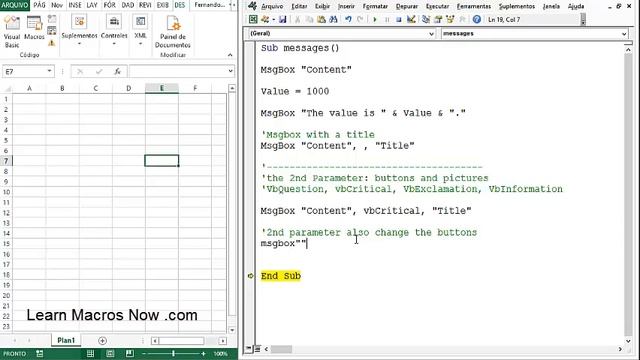Click the Copy icon in VBA toolbar
This screenshot has width=640, height=360.
309,19
